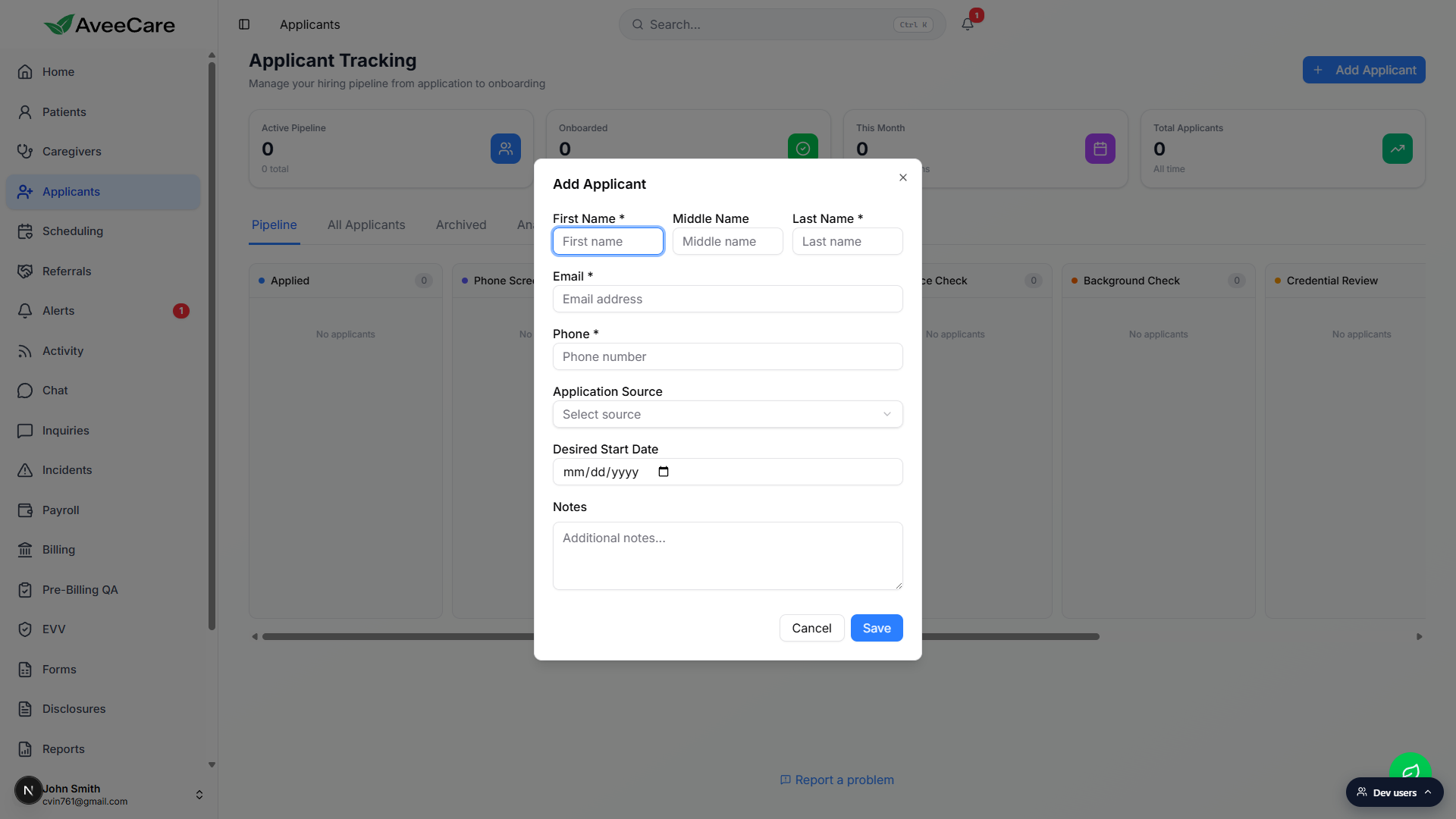Screen dimensions: 1456x819
Task: Click the pipeline scroll right arrow
Action: tap(1420, 637)
